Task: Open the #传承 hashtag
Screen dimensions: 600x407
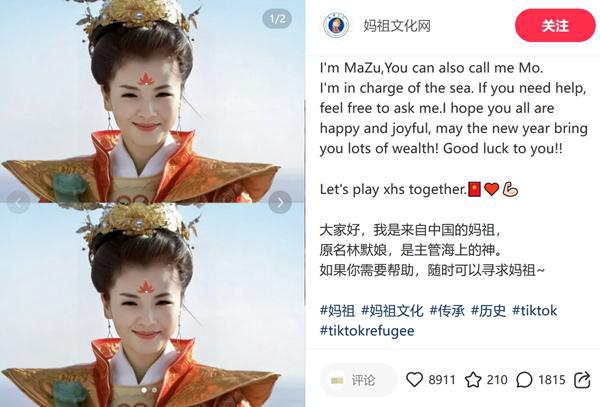Action: click(x=447, y=310)
